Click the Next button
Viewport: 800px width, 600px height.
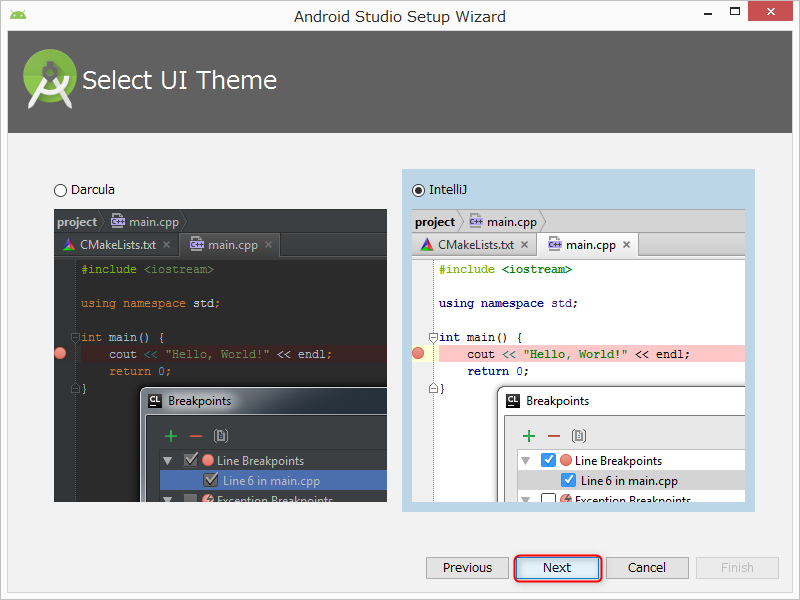point(557,568)
